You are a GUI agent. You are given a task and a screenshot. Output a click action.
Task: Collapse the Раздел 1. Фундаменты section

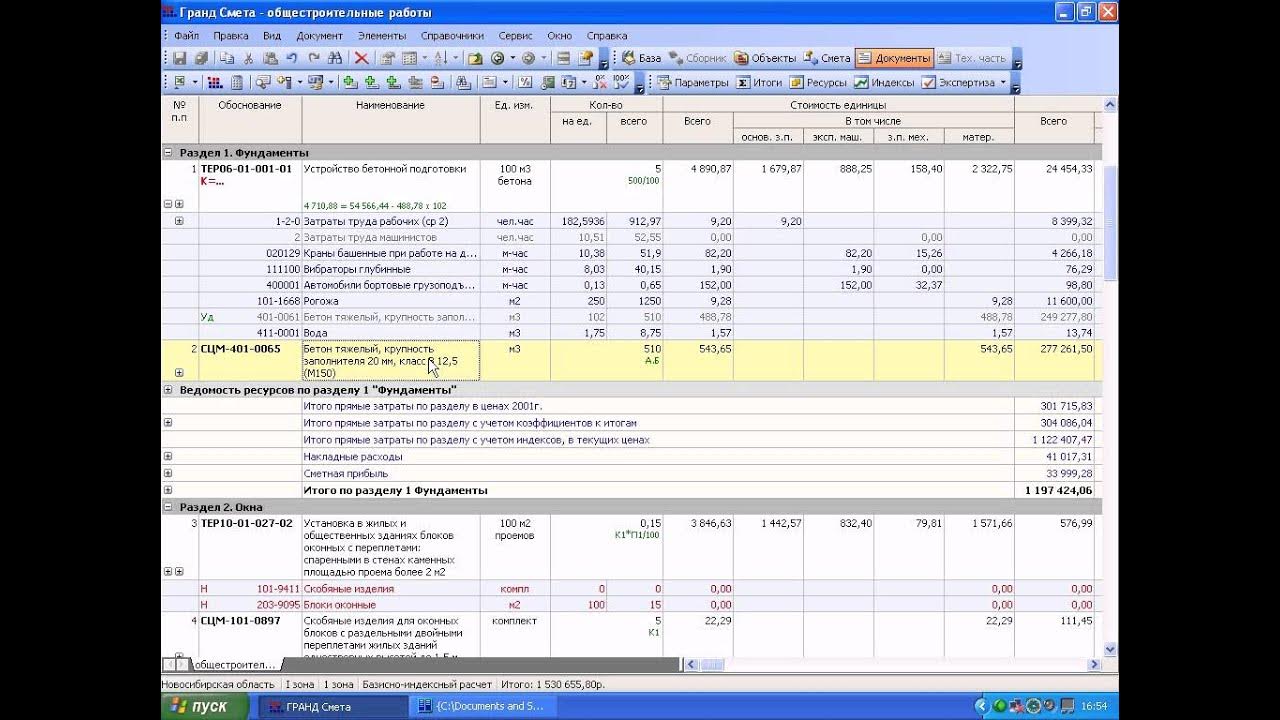[x=168, y=153]
